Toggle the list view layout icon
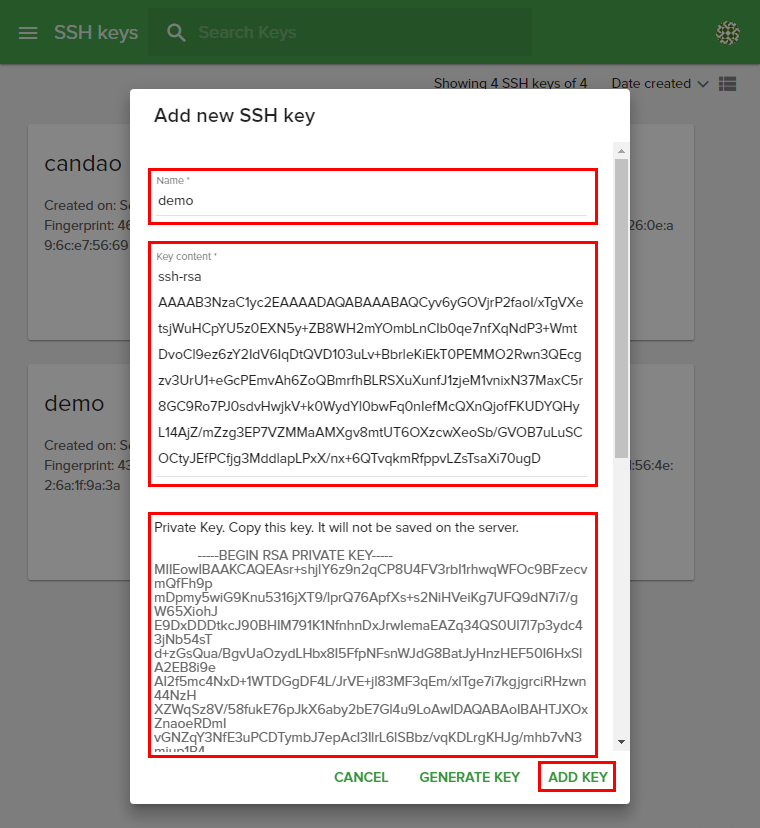760x828 pixels. [x=728, y=84]
